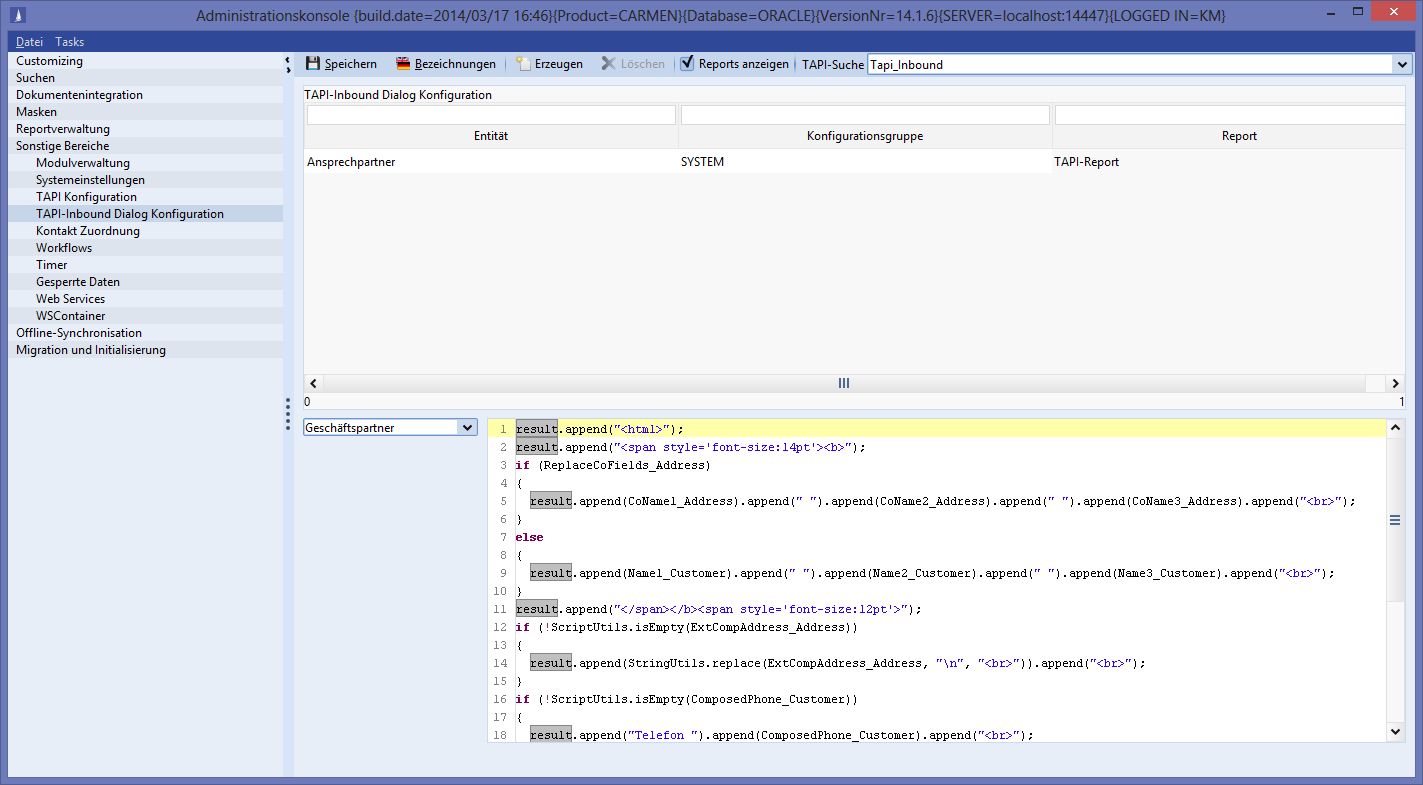
Task: Click the application sailboat icon in title bar
Action: [x=16, y=15]
